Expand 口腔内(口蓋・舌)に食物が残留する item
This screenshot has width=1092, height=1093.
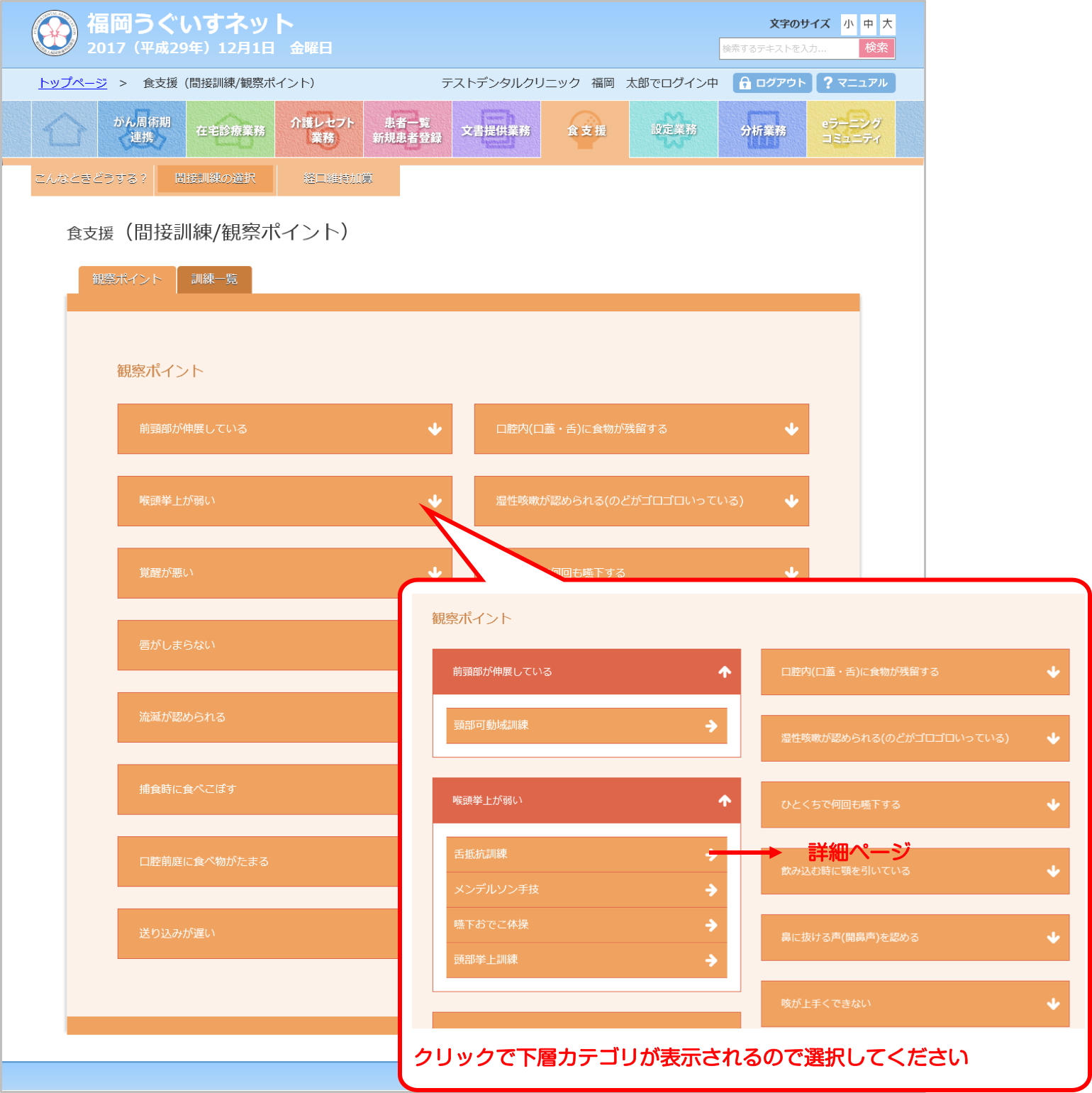pyautogui.click(x=641, y=428)
